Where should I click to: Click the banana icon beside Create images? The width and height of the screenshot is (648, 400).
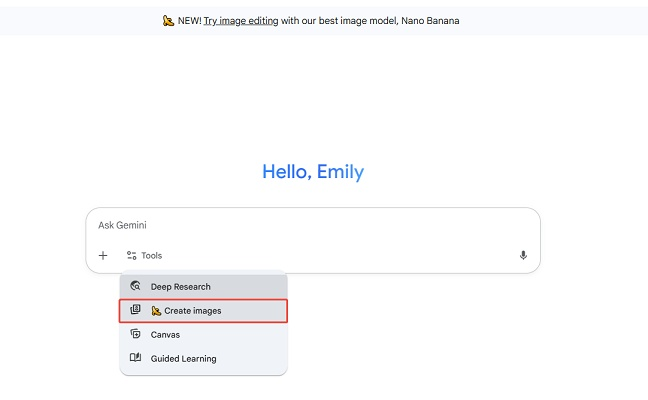[156, 311]
